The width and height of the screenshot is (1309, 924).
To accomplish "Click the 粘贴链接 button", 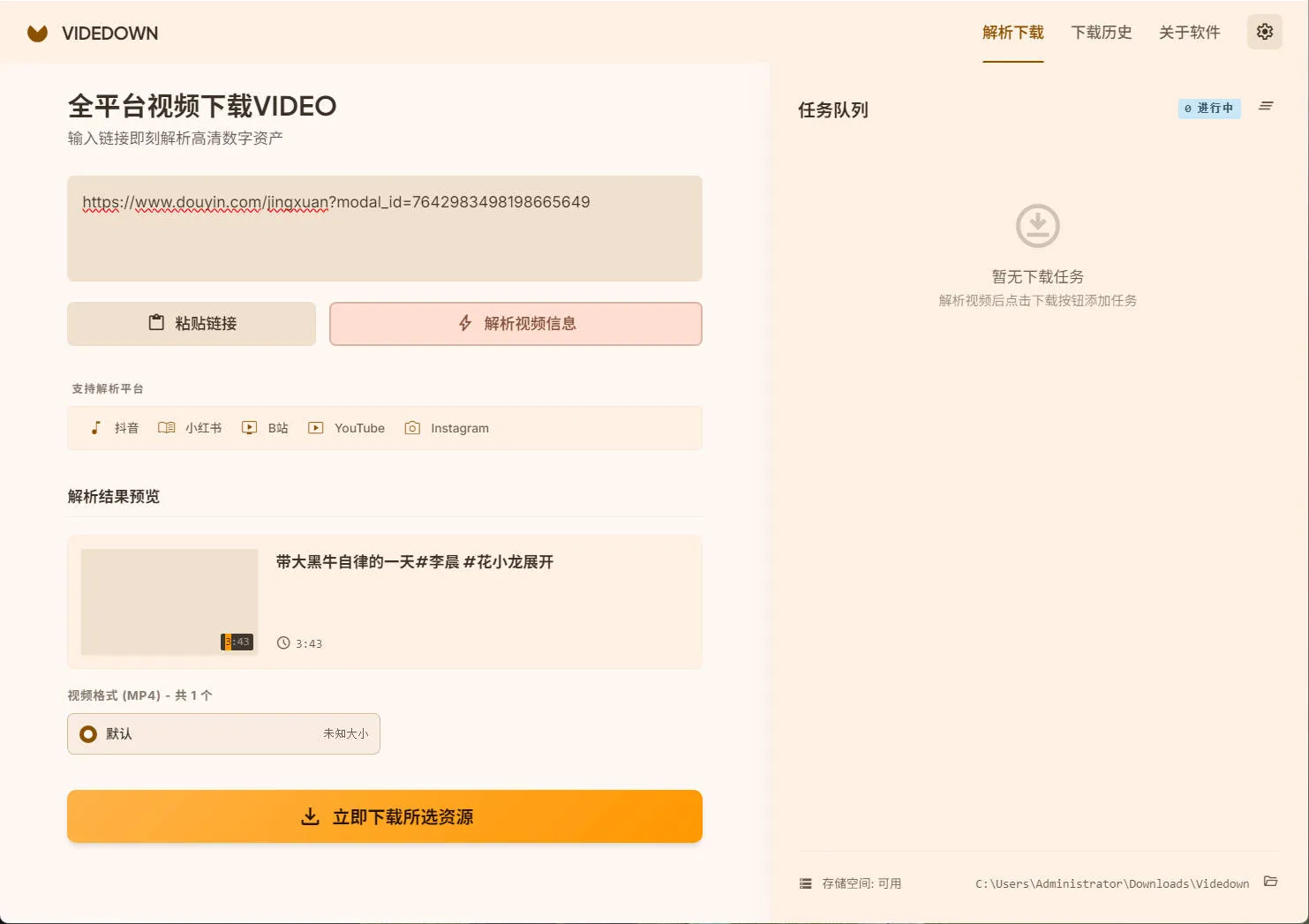I will coord(192,324).
